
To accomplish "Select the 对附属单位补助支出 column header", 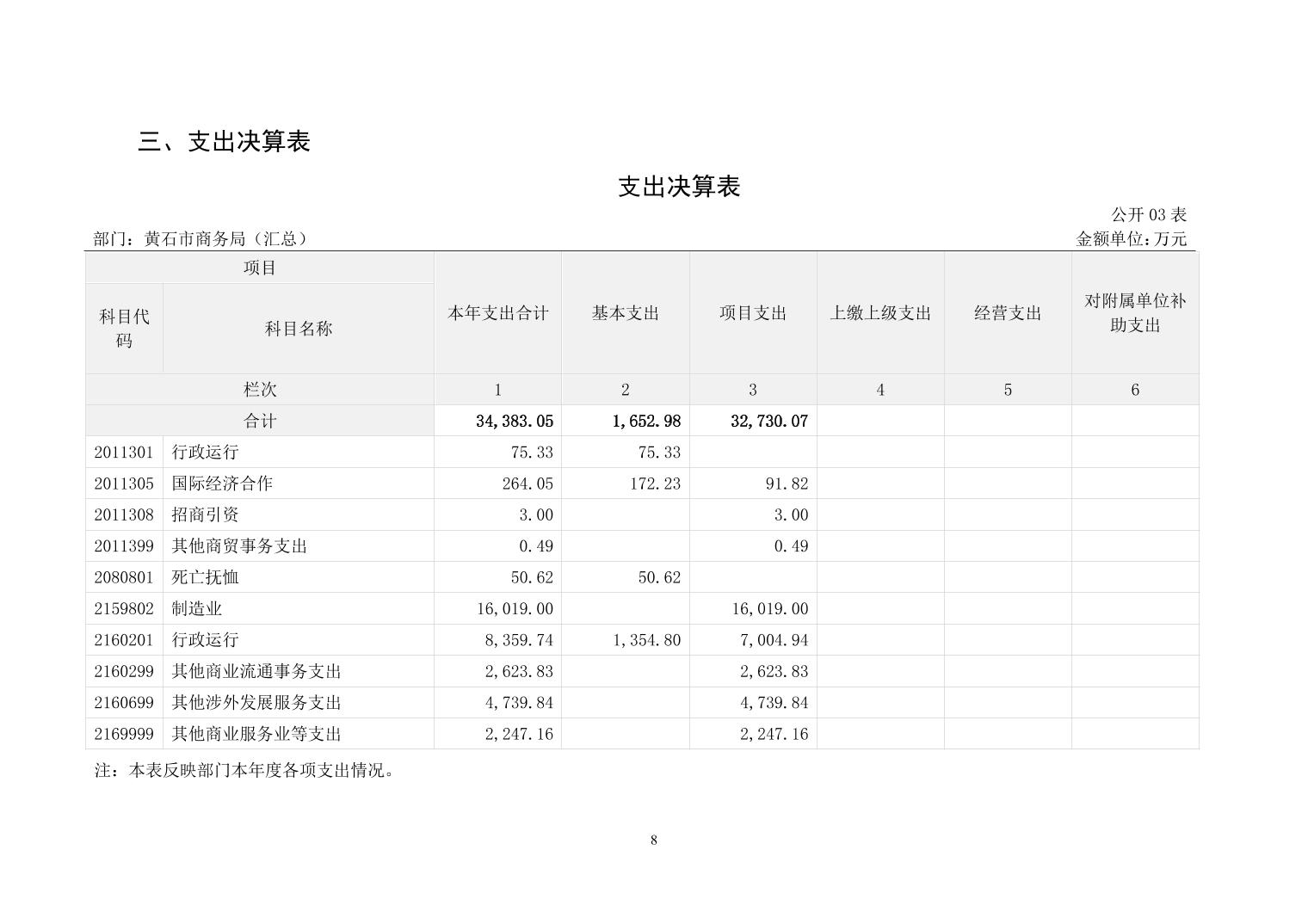I will pyautogui.click(x=1134, y=313).
